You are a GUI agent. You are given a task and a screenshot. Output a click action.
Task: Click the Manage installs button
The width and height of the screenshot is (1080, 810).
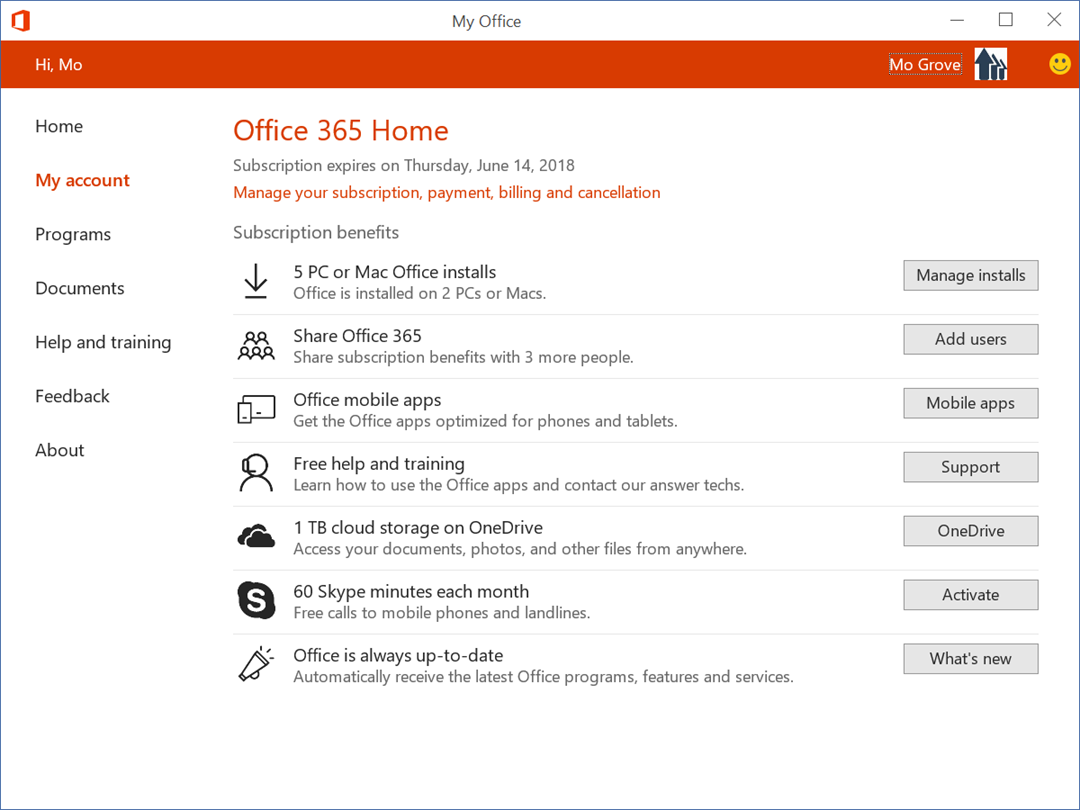click(x=970, y=276)
